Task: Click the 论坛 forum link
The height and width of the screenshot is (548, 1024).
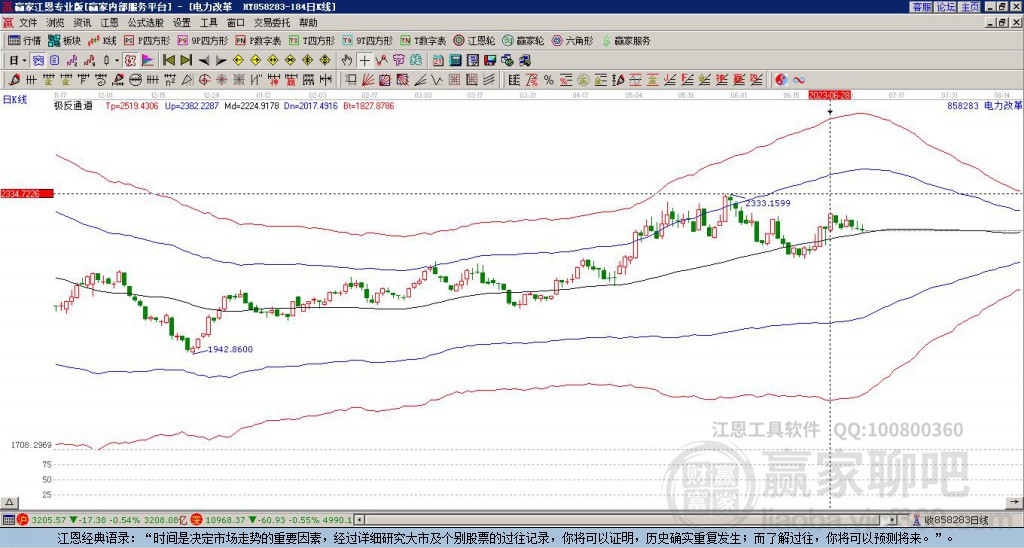Action: (945, 6)
